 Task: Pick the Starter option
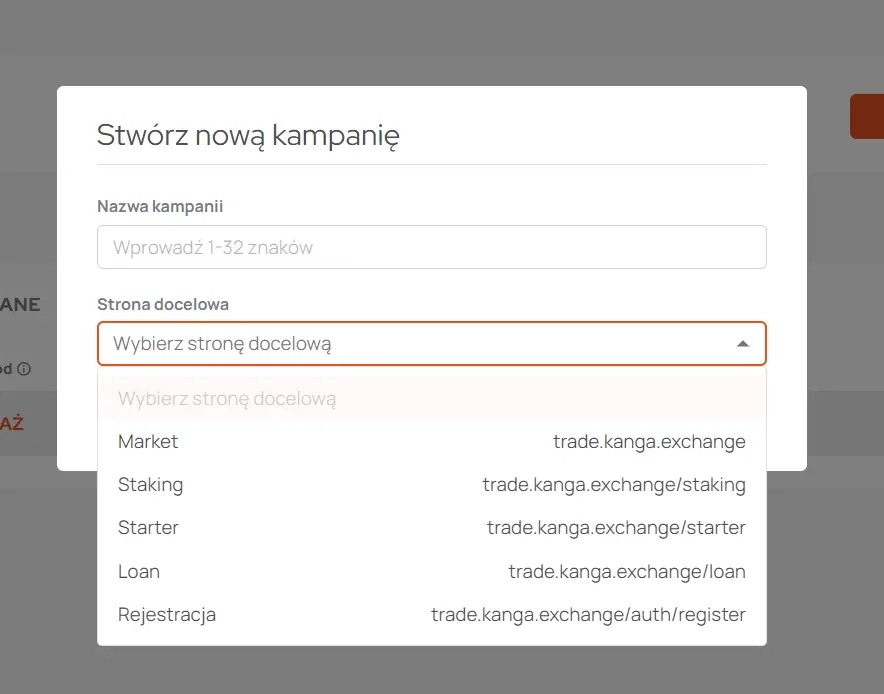pos(431,528)
